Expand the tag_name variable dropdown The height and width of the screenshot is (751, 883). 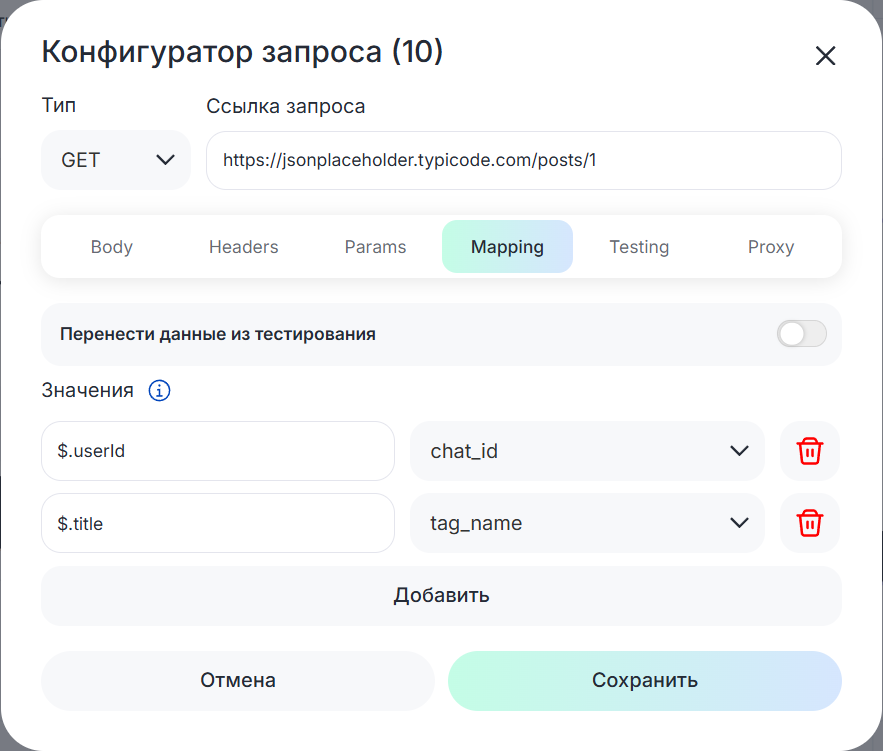pyautogui.click(x=587, y=523)
